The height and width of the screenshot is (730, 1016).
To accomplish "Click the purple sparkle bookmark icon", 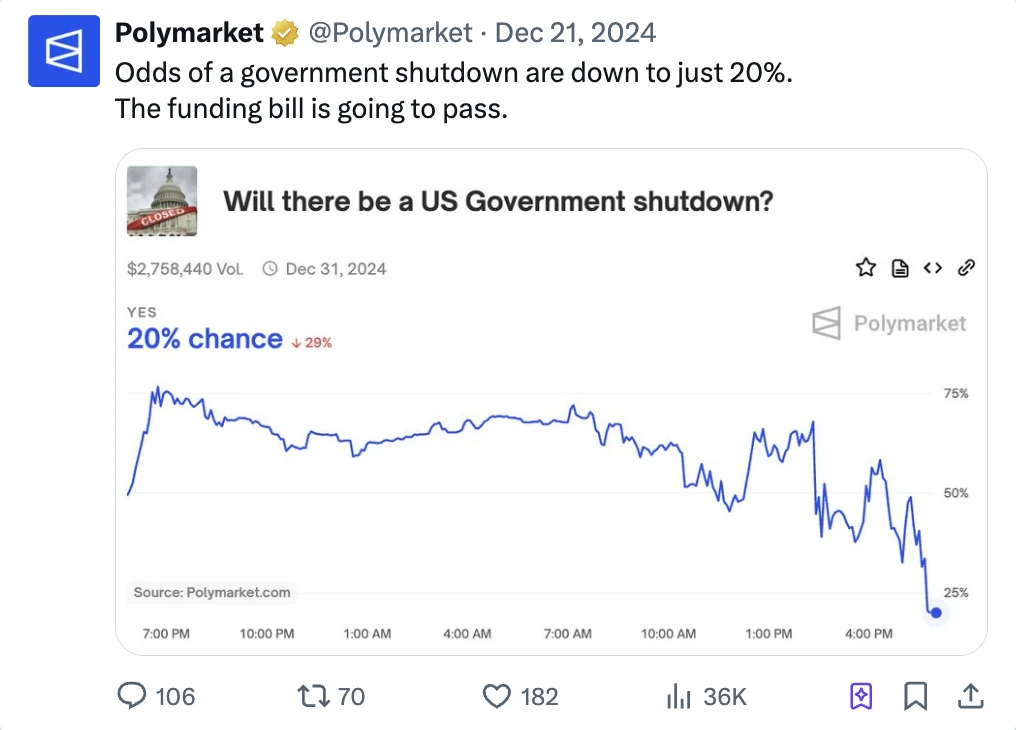I will [x=861, y=696].
